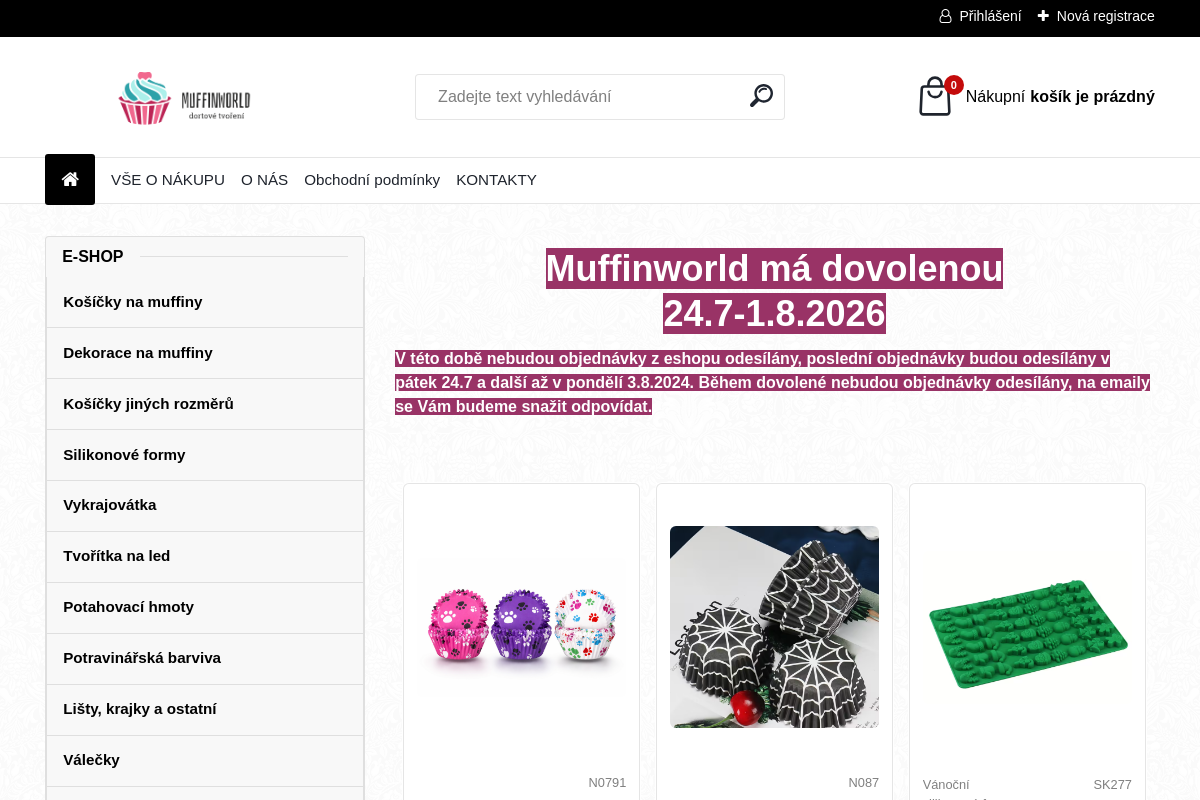Open KONTAKTY menu item
The width and height of the screenshot is (1200, 800).
click(x=496, y=180)
